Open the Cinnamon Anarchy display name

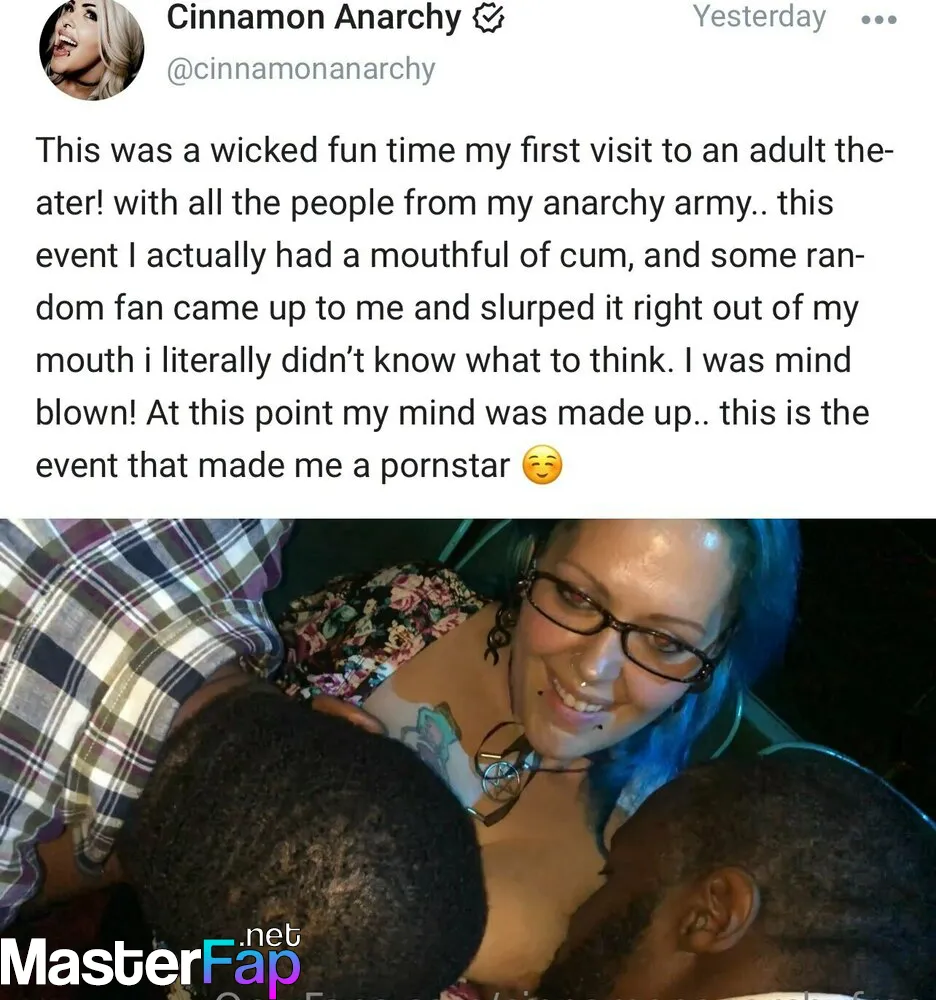coord(313,18)
